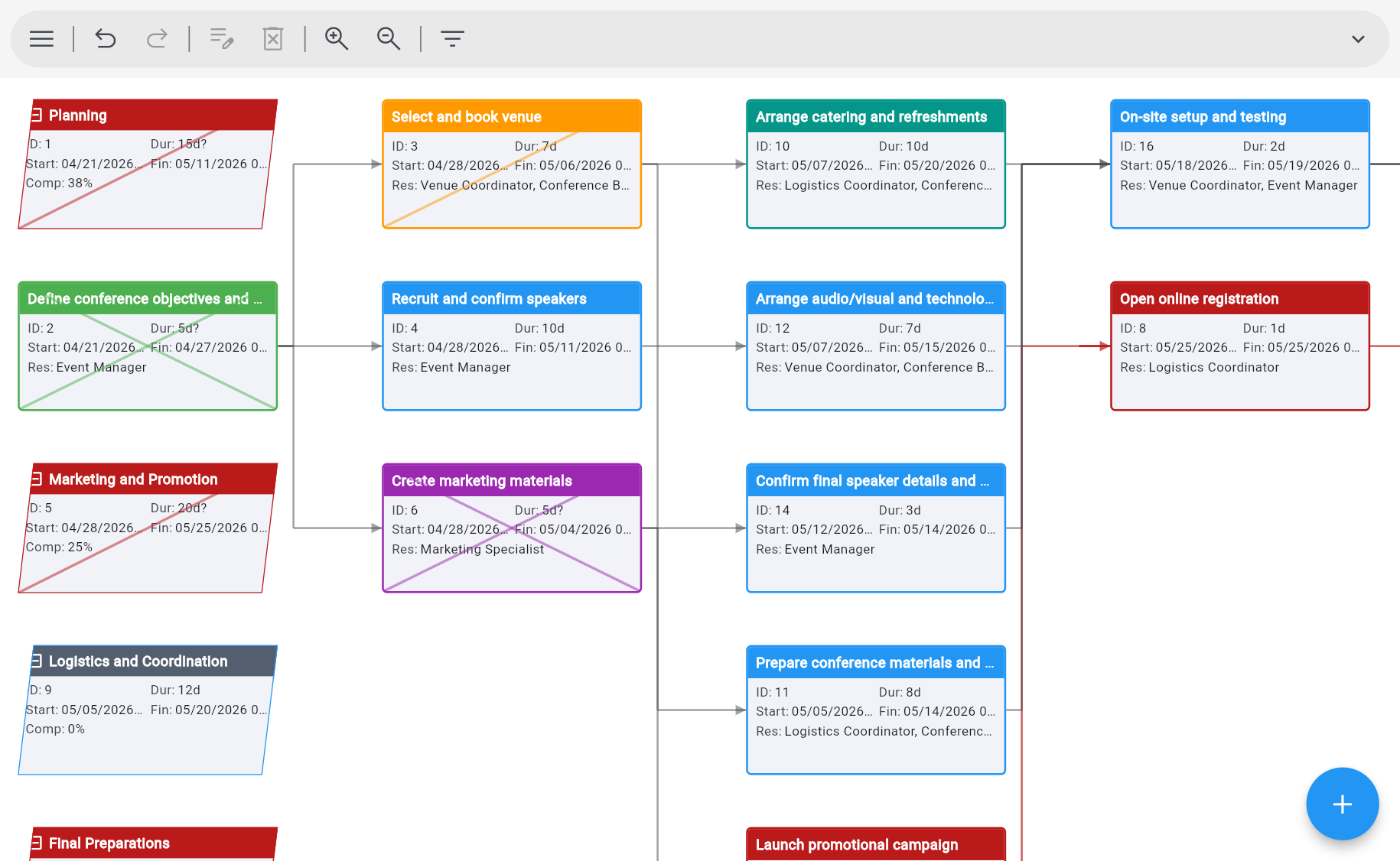Zoom in on the network diagram
The height and width of the screenshot is (861, 1400).
pyautogui.click(x=336, y=38)
